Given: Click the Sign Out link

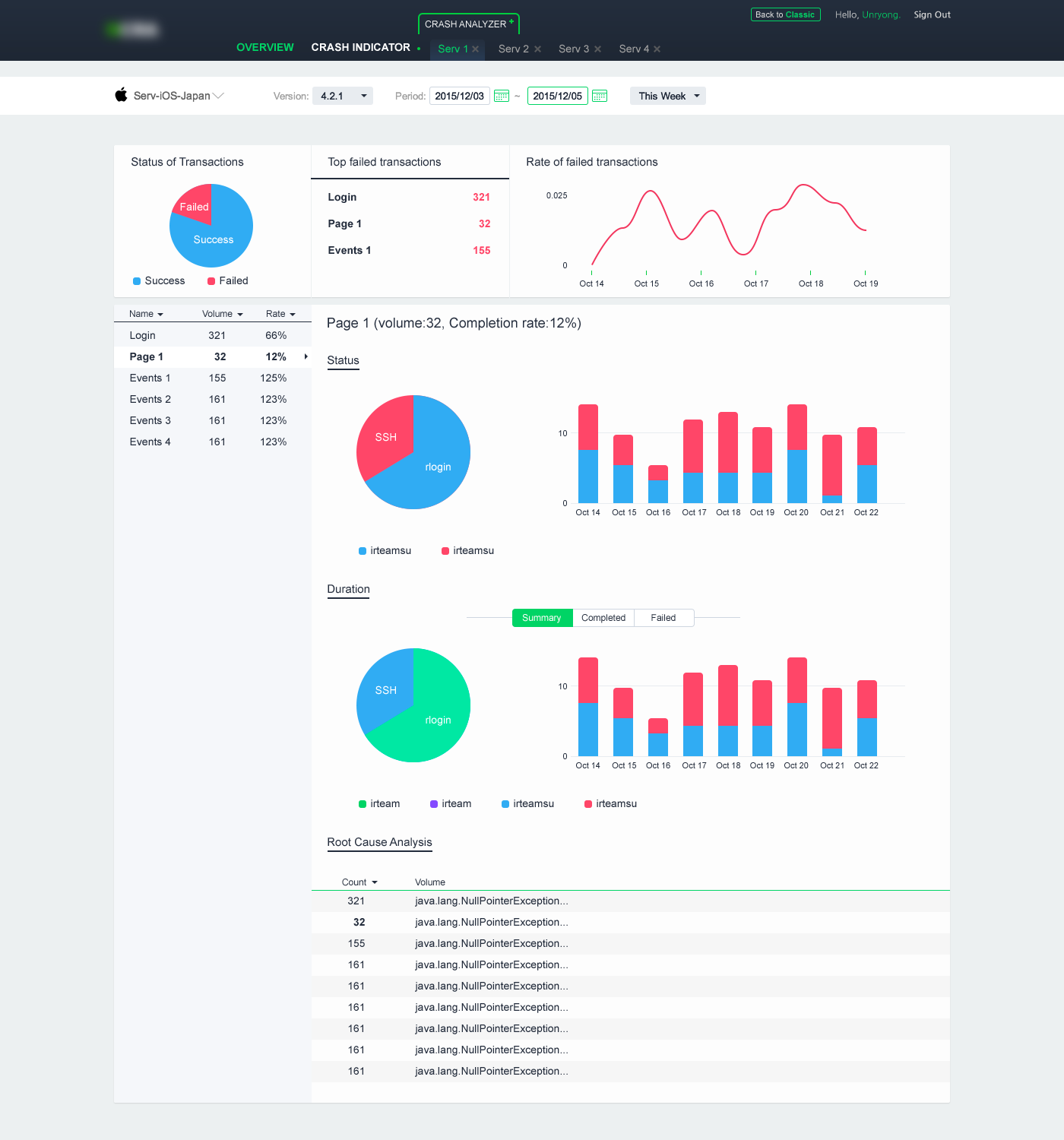Looking at the screenshot, I should pos(932,14).
